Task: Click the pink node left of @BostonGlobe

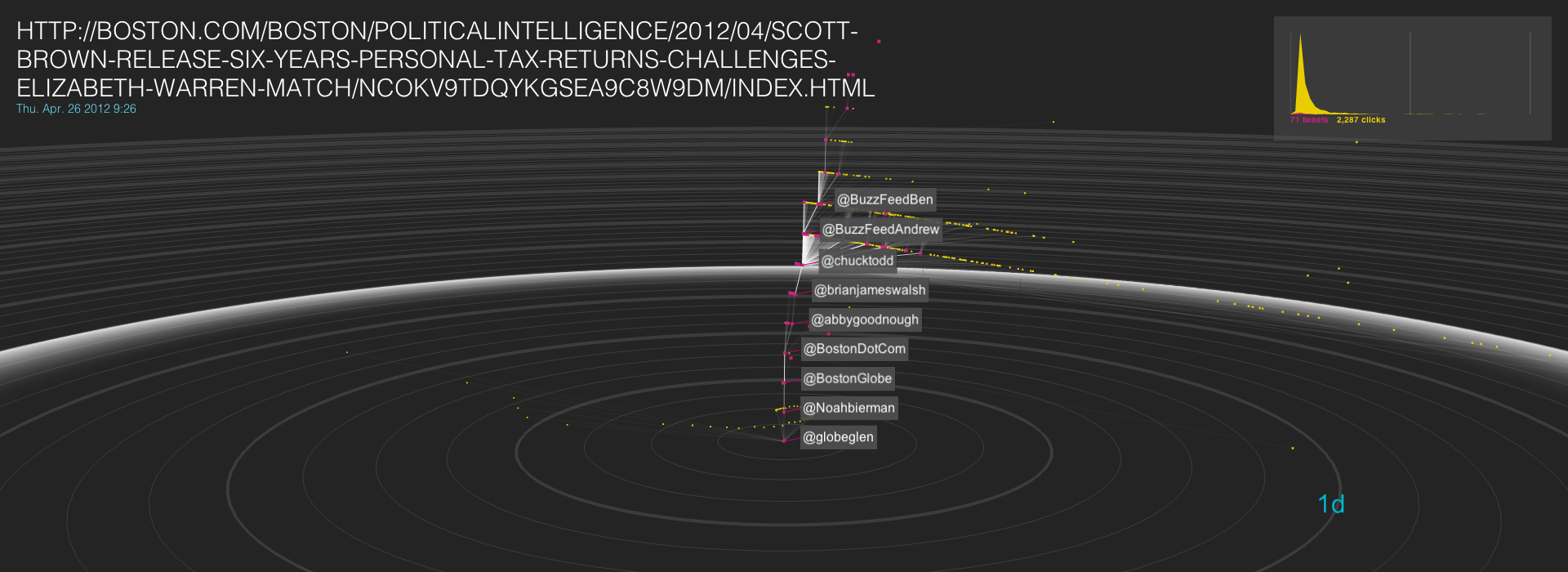Action: coord(784,382)
